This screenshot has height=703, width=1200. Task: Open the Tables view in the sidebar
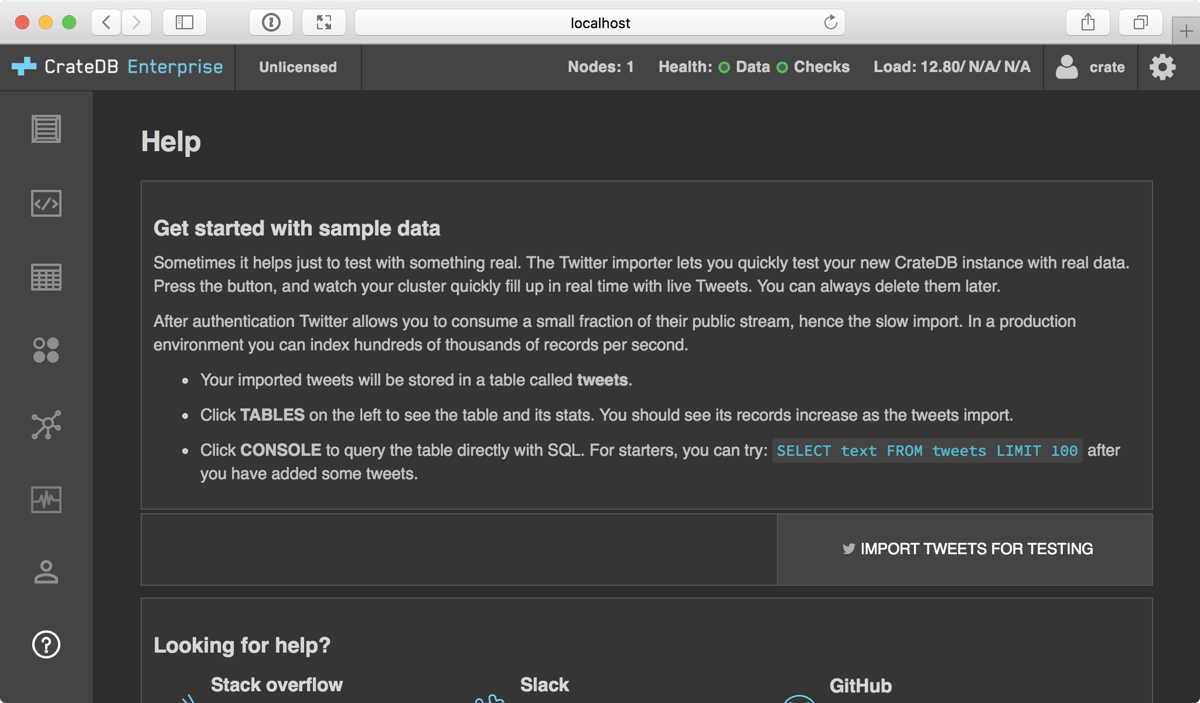(x=46, y=276)
